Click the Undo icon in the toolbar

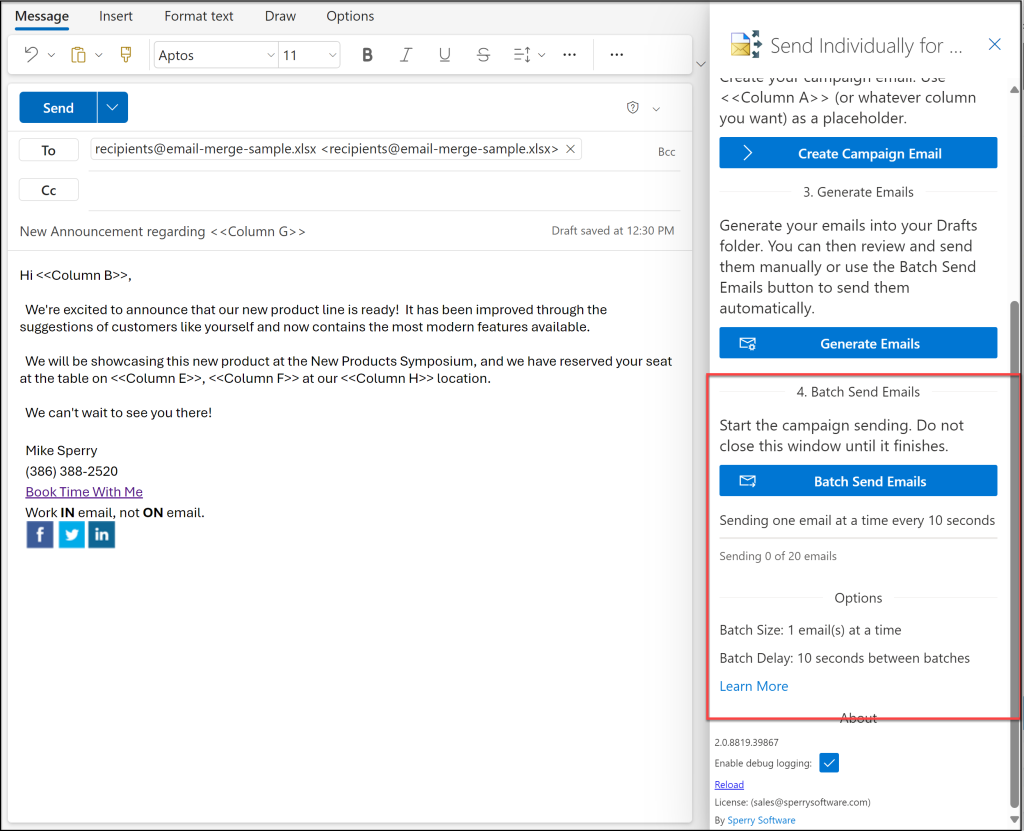tap(31, 55)
